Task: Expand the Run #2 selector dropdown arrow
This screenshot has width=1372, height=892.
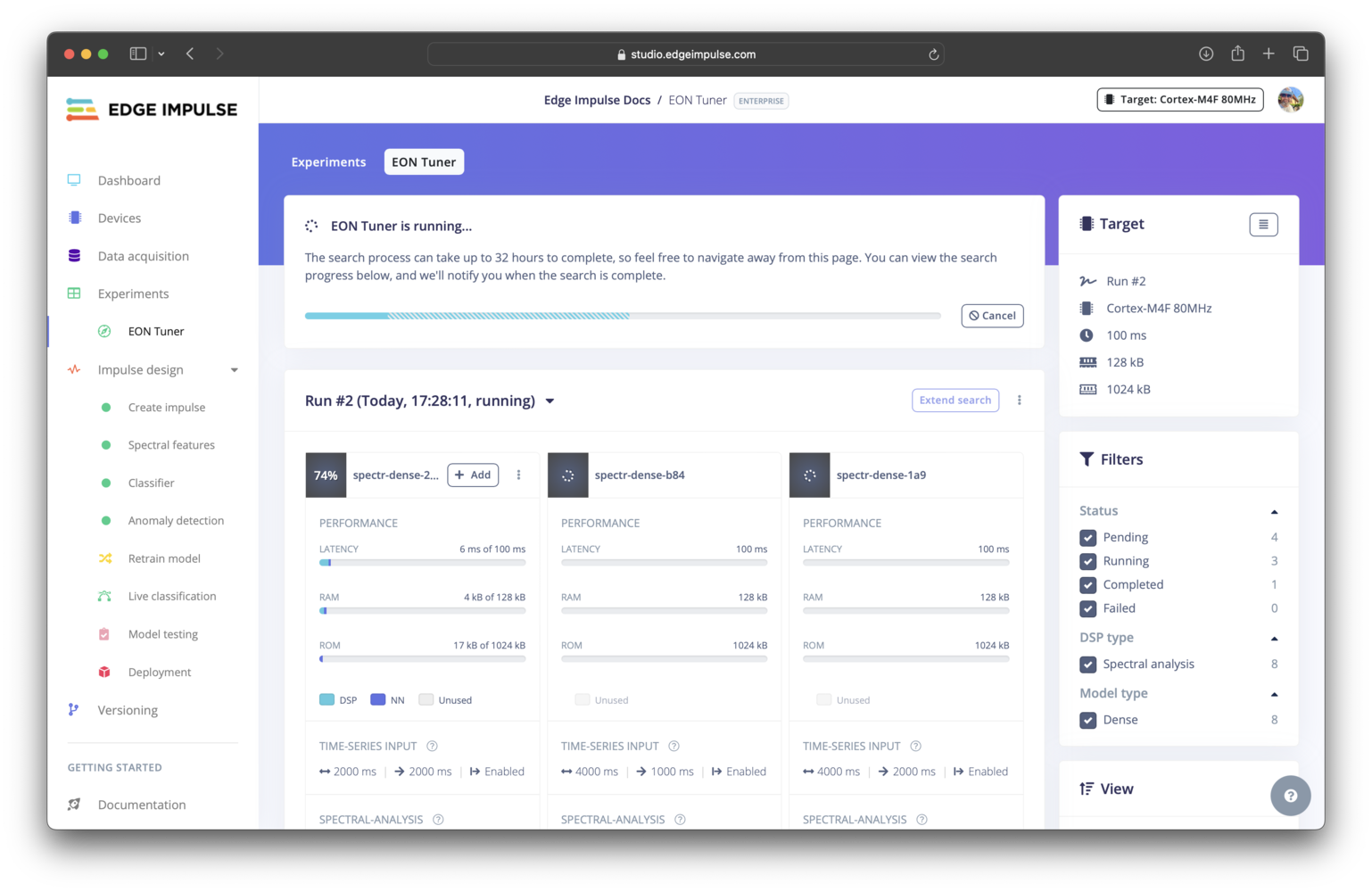Action: point(550,401)
